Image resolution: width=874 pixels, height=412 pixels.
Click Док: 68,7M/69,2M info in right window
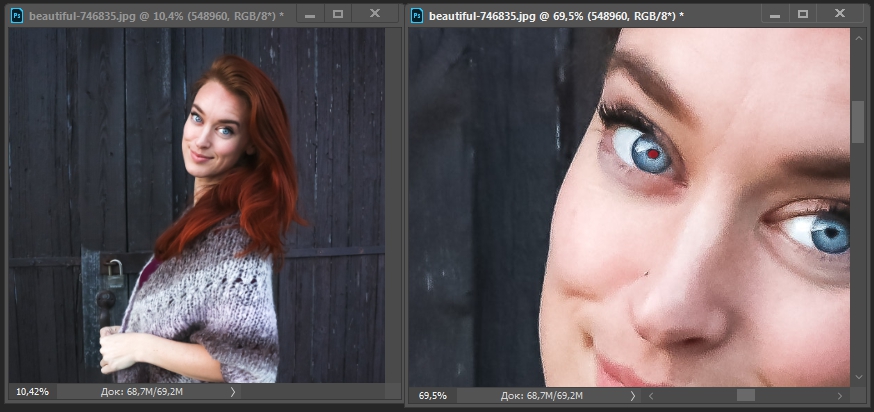tap(542, 396)
